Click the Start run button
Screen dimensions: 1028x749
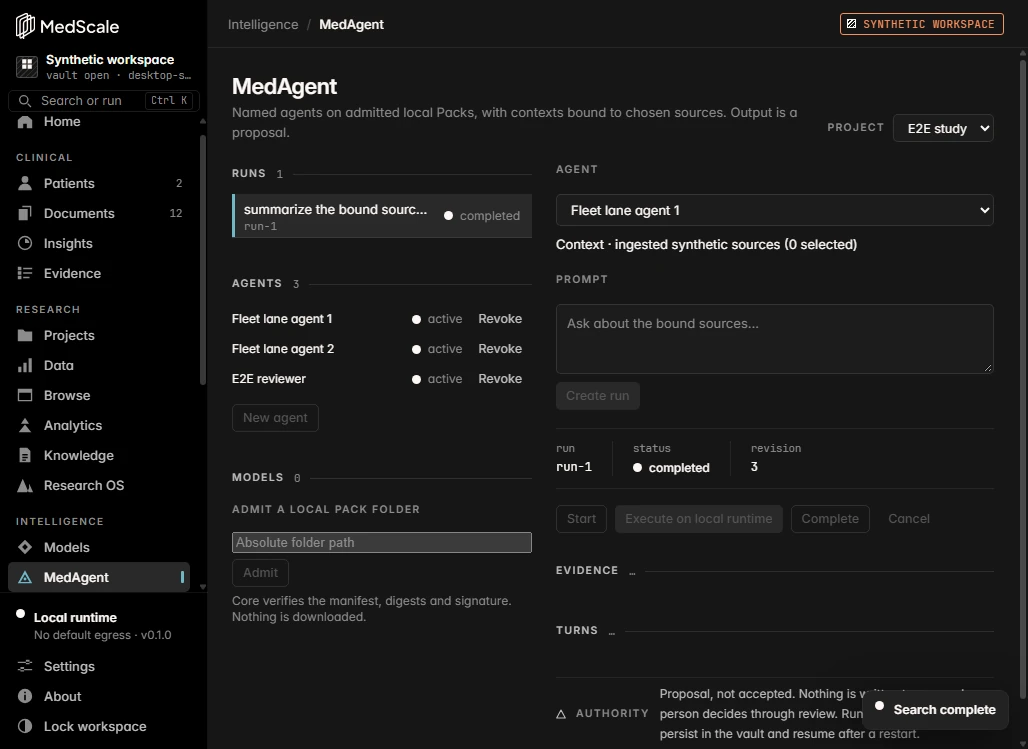point(581,519)
